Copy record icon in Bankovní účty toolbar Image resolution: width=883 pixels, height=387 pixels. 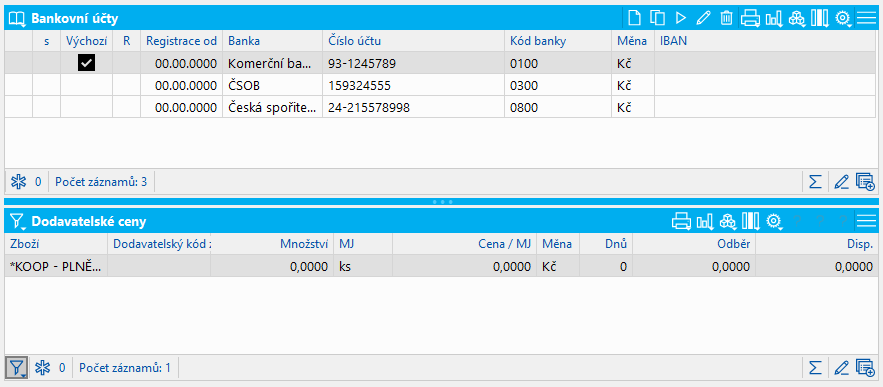pyautogui.click(x=657, y=18)
